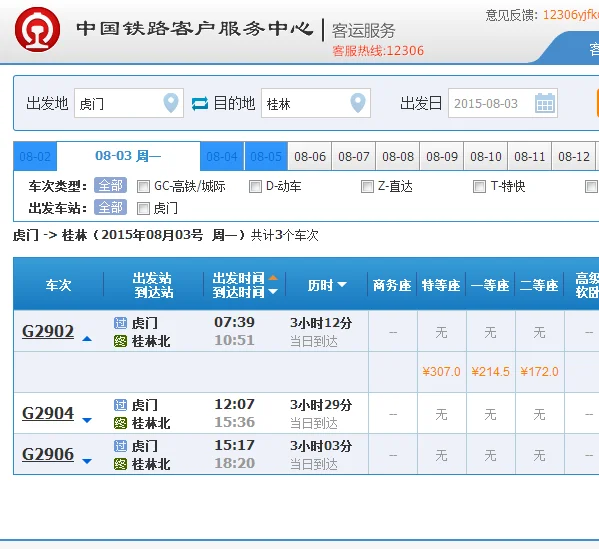Viewport: 599px width, 549px height.
Task: Click the 出发地 input field with 虎门
Action: (x=129, y=103)
